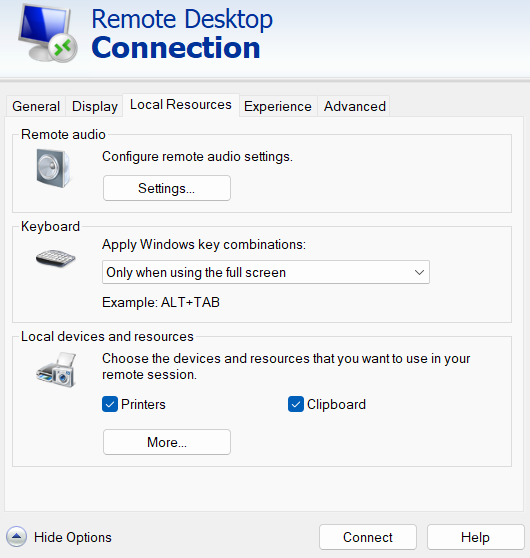Click the 'Remote audio' group title

(63, 135)
